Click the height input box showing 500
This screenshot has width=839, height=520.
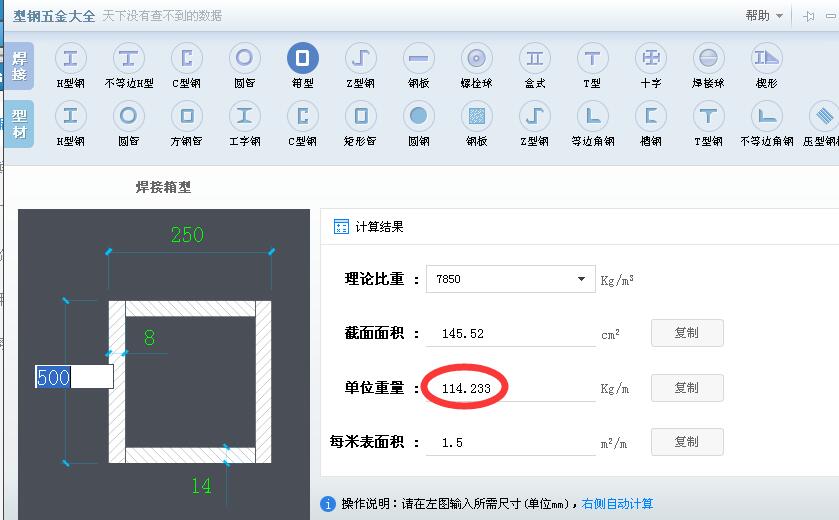pos(74,377)
